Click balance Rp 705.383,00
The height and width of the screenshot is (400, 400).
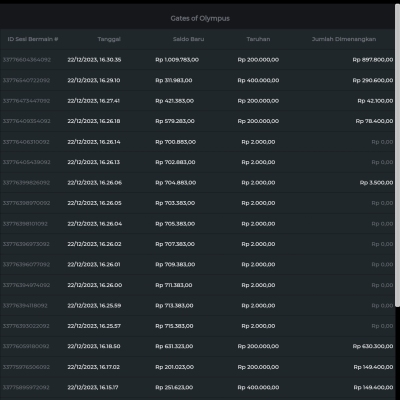coord(175,224)
